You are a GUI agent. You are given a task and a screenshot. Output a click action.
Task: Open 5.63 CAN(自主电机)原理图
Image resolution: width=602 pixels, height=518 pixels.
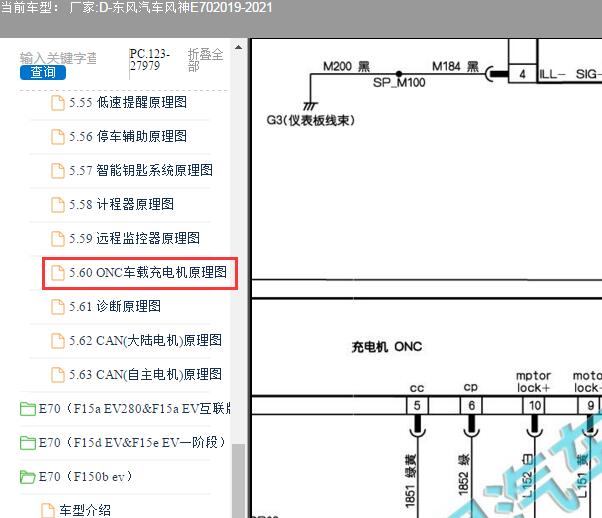(x=145, y=374)
